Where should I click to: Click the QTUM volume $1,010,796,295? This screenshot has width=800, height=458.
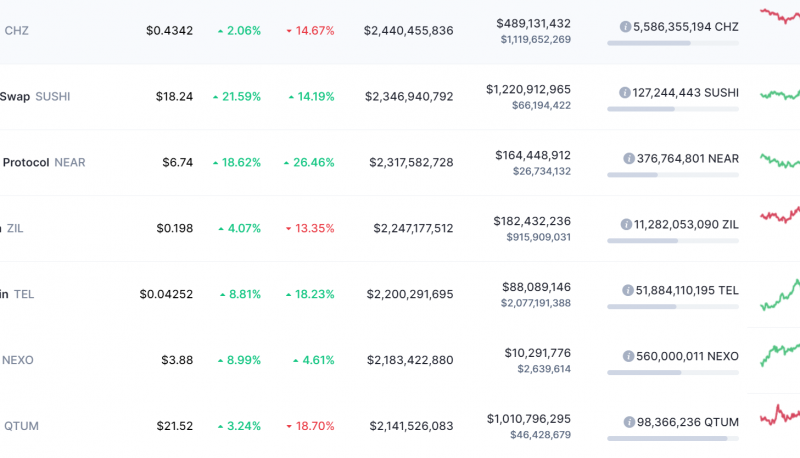pyautogui.click(x=529, y=419)
